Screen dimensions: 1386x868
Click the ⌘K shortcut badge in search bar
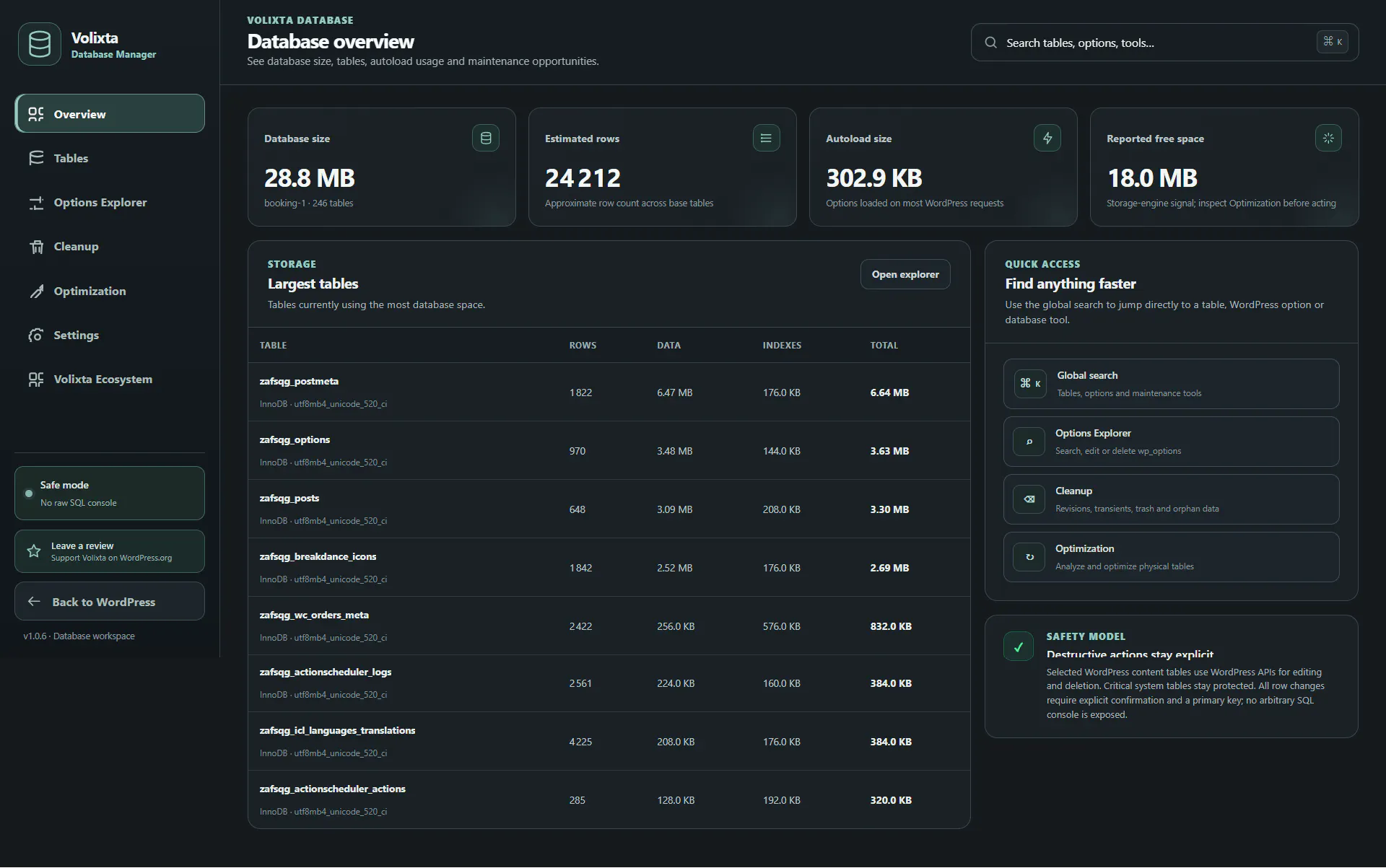[x=1333, y=42]
